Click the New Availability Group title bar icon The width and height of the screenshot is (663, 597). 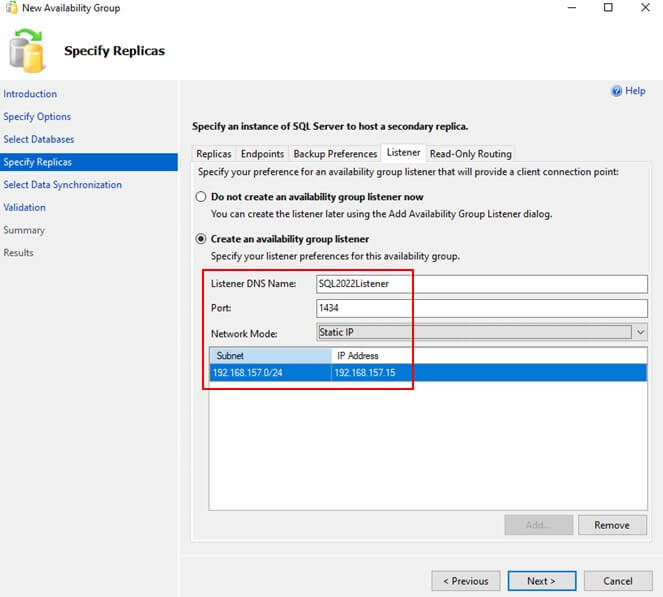click(x=10, y=8)
